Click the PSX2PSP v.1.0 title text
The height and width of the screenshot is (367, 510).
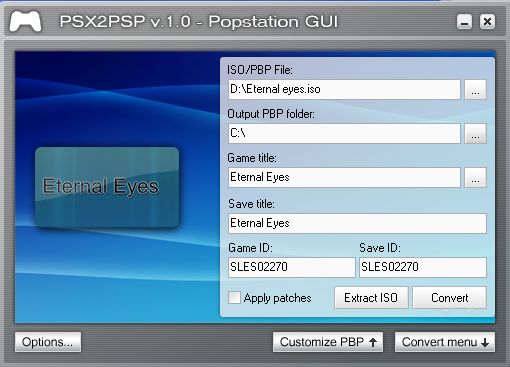[x=198, y=22]
